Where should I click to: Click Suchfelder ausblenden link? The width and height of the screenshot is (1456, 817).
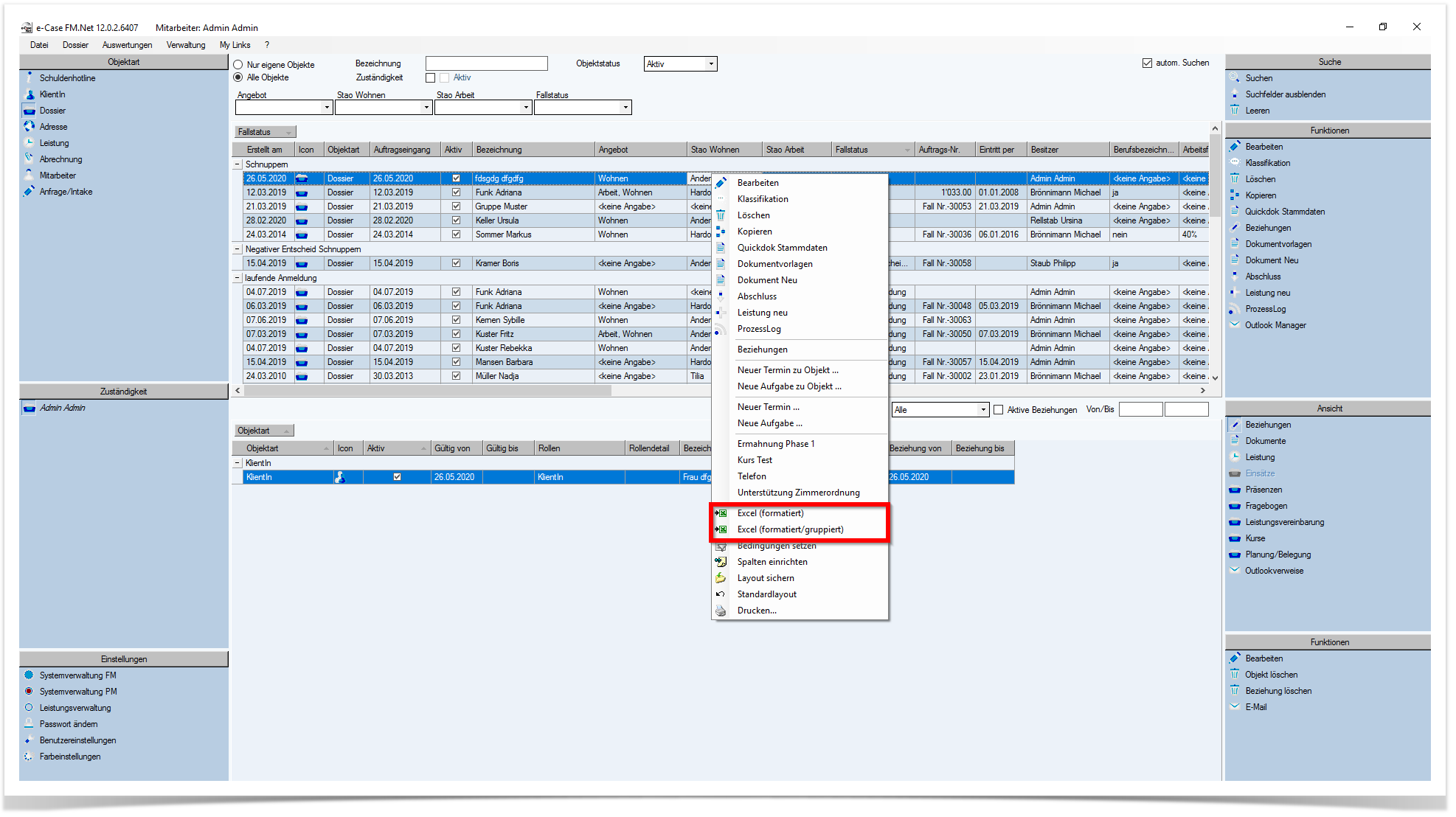coord(1286,94)
